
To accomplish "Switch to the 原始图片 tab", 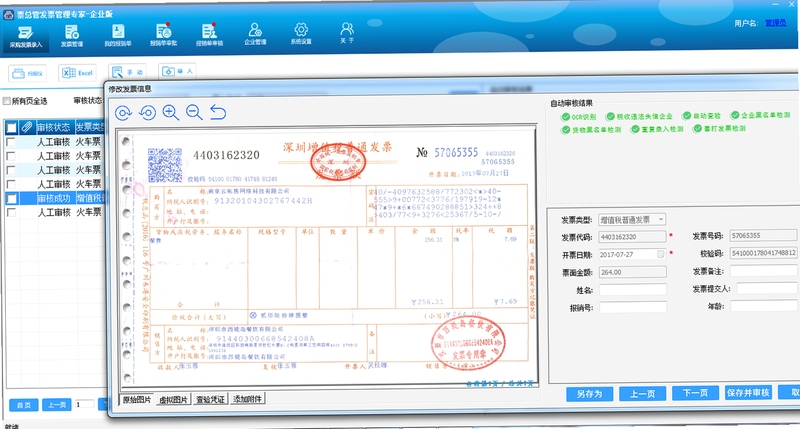I will point(137,400).
